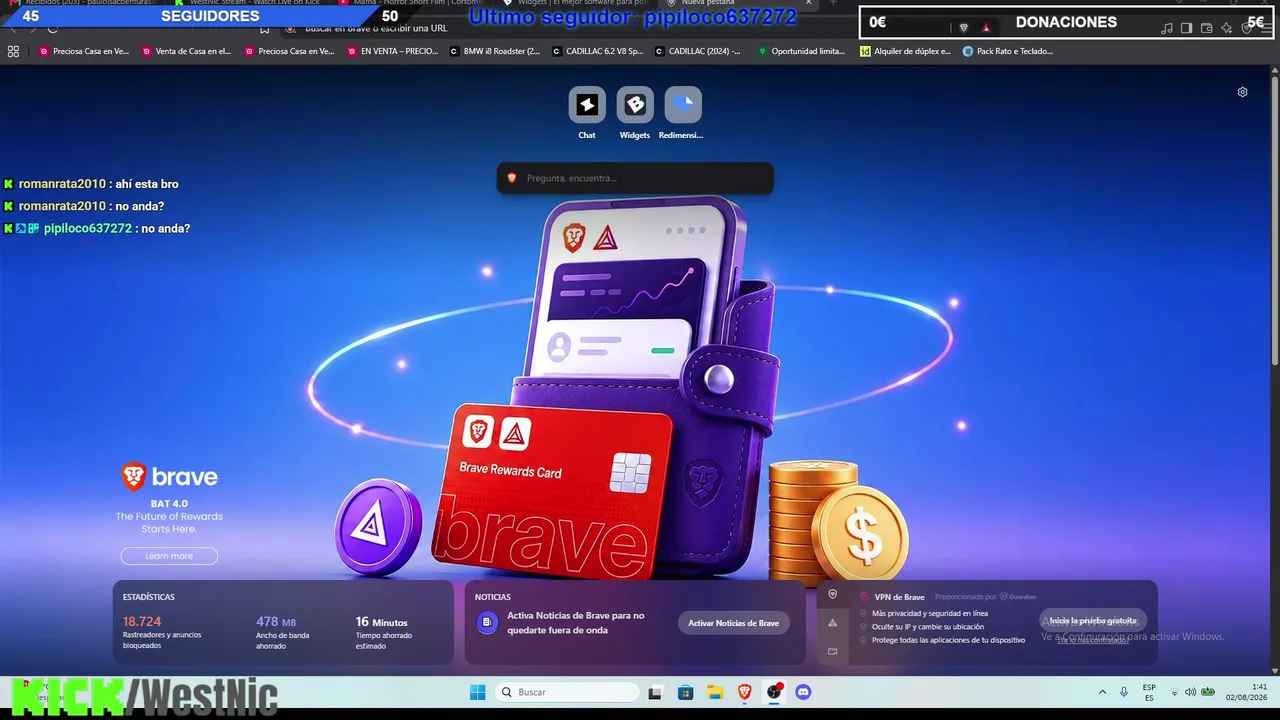Open the CADILLAC (2024) bookmark
Viewport: 1280px width, 720px height.
coord(697,51)
